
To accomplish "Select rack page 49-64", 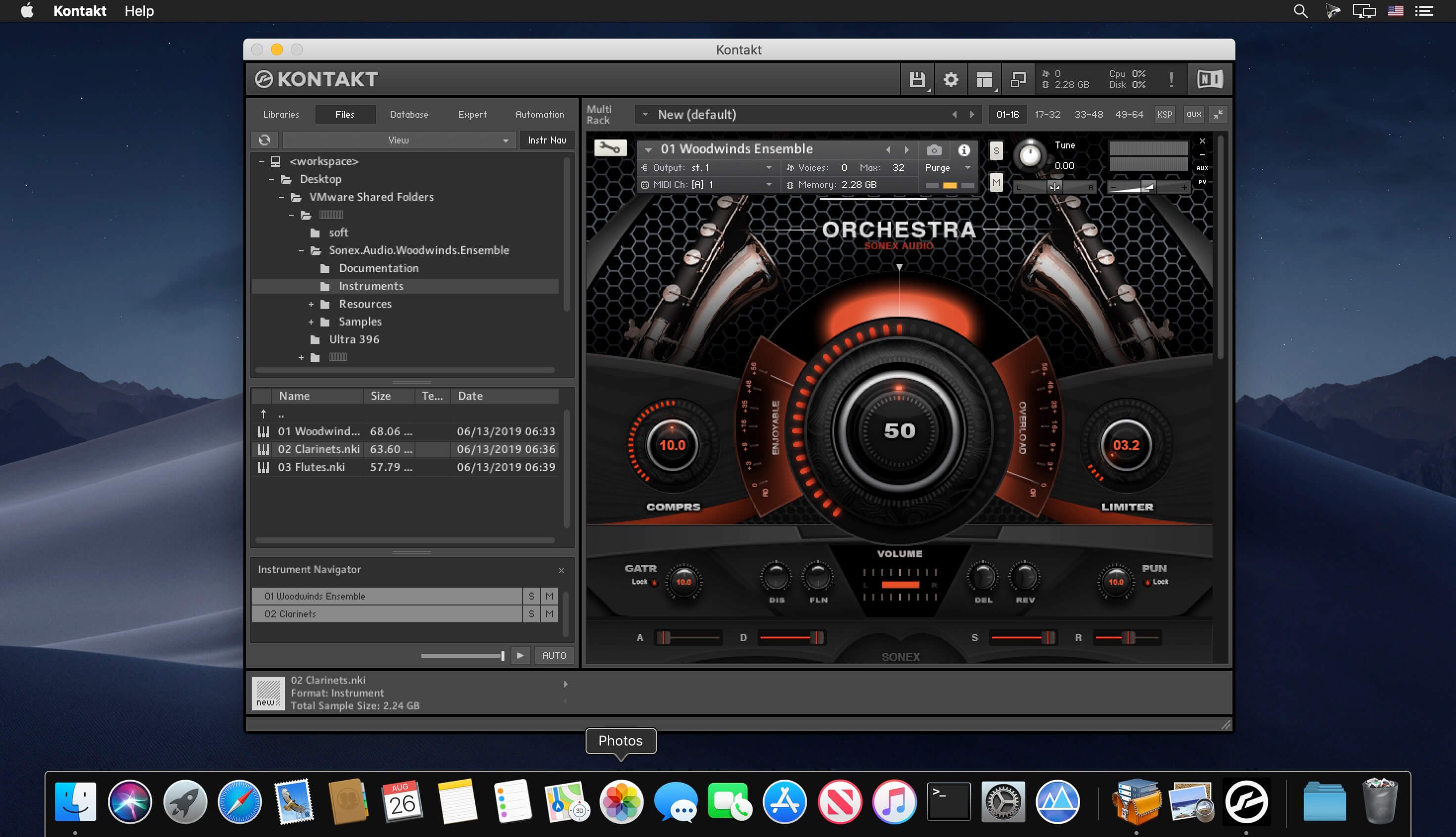I will click(1129, 114).
